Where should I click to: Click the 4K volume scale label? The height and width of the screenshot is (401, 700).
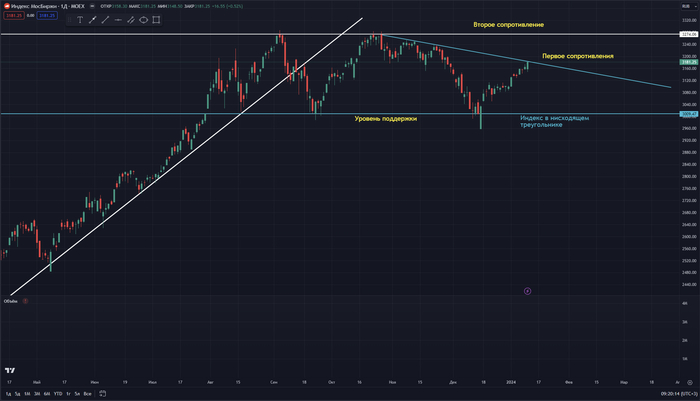click(685, 304)
